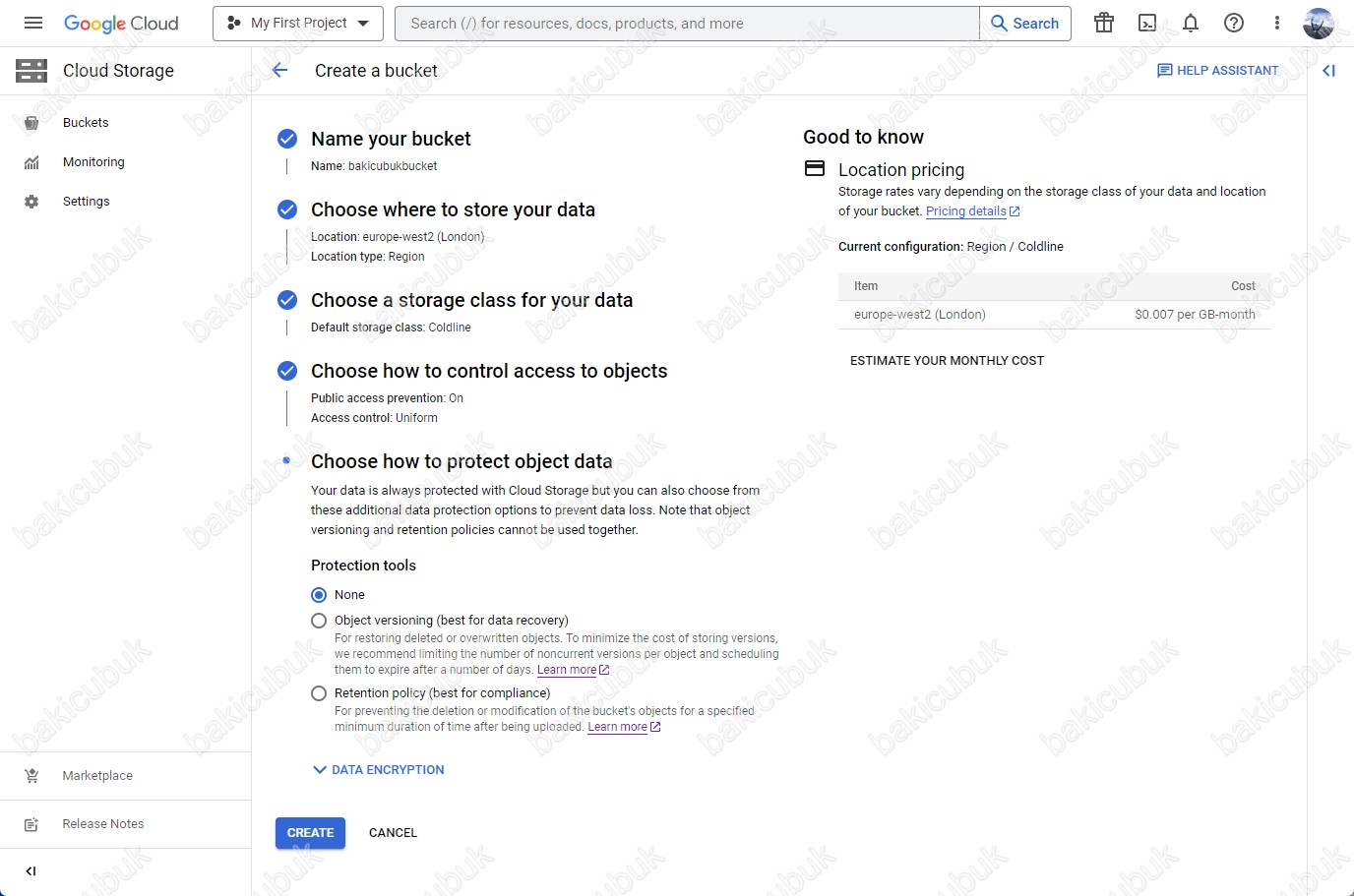Click the Release Notes document icon

click(31, 824)
